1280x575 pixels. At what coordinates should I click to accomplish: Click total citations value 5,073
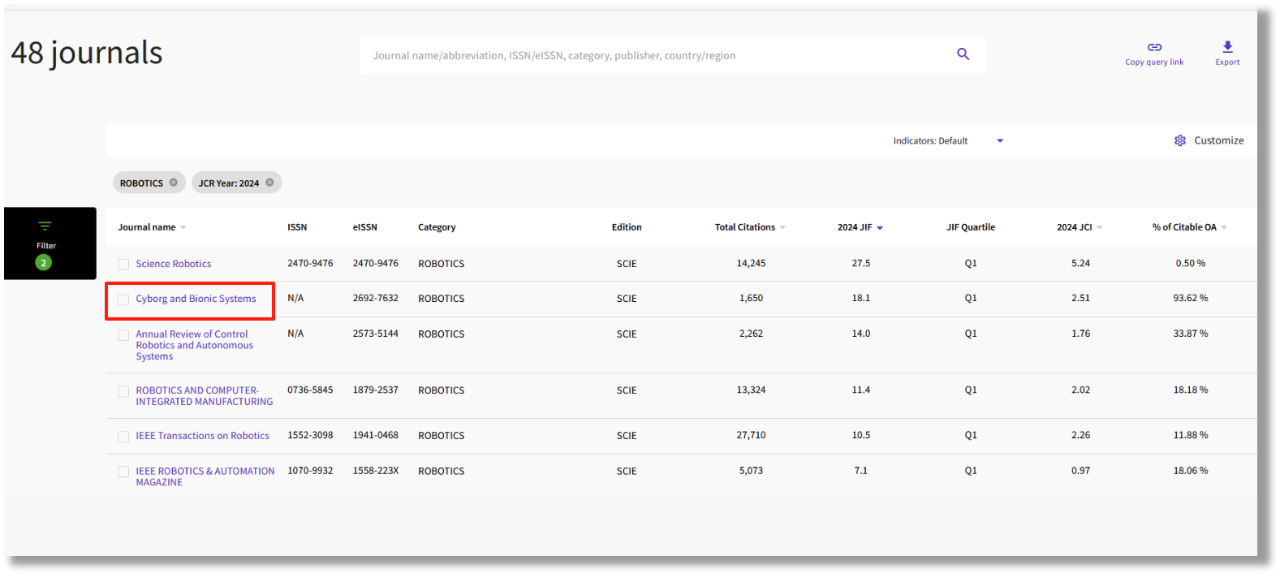pos(751,470)
